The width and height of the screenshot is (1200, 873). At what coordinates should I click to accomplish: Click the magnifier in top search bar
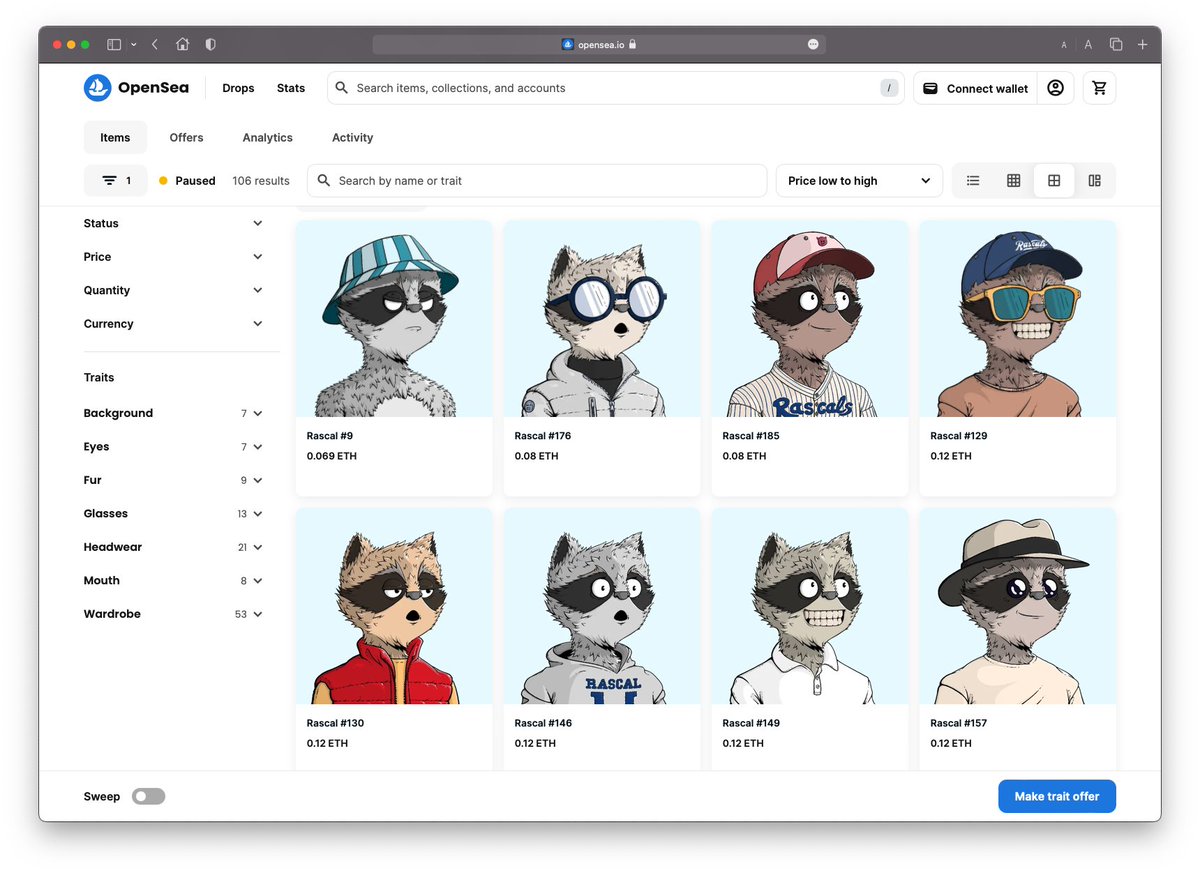[x=342, y=88]
